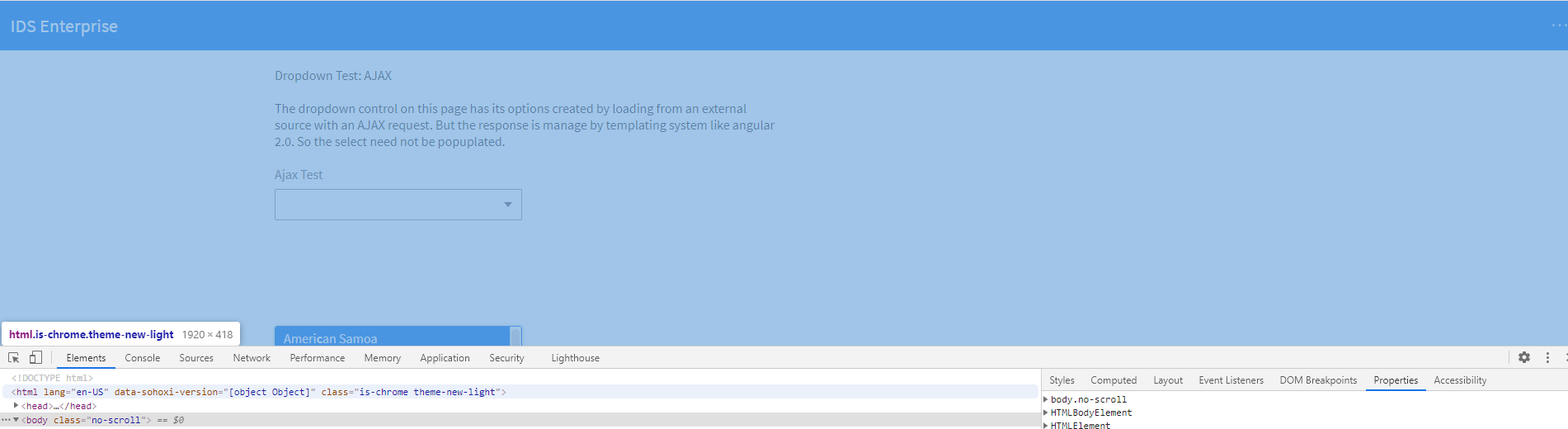Viewport: 1568px width, 429px height.
Task: Open the page header more actions button
Action: click(1558, 26)
